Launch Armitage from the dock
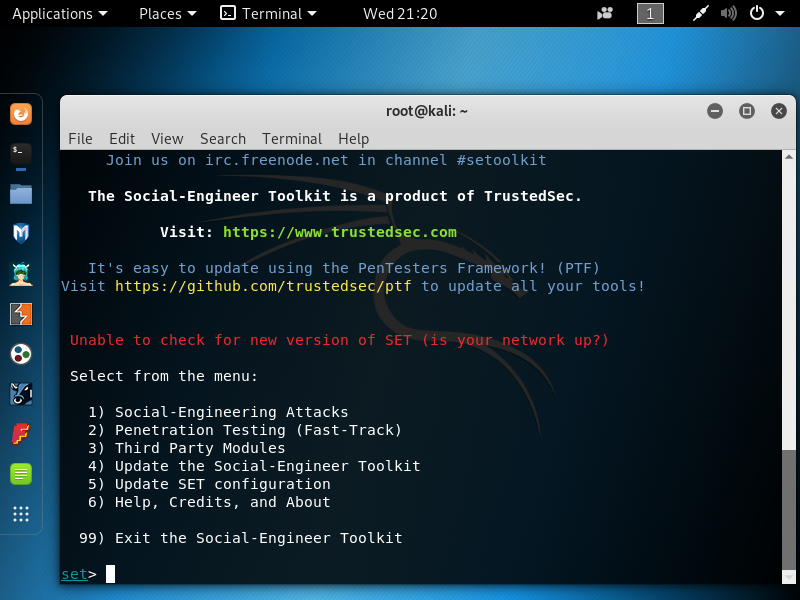Viewport: 800px width, 600px height. (21, 274)
